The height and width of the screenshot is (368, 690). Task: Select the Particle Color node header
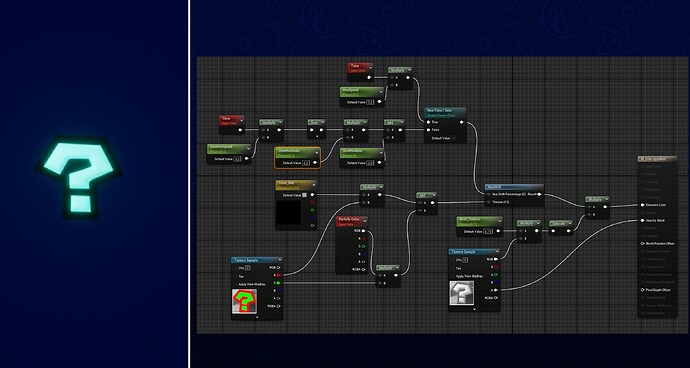(x=352, y=220)
